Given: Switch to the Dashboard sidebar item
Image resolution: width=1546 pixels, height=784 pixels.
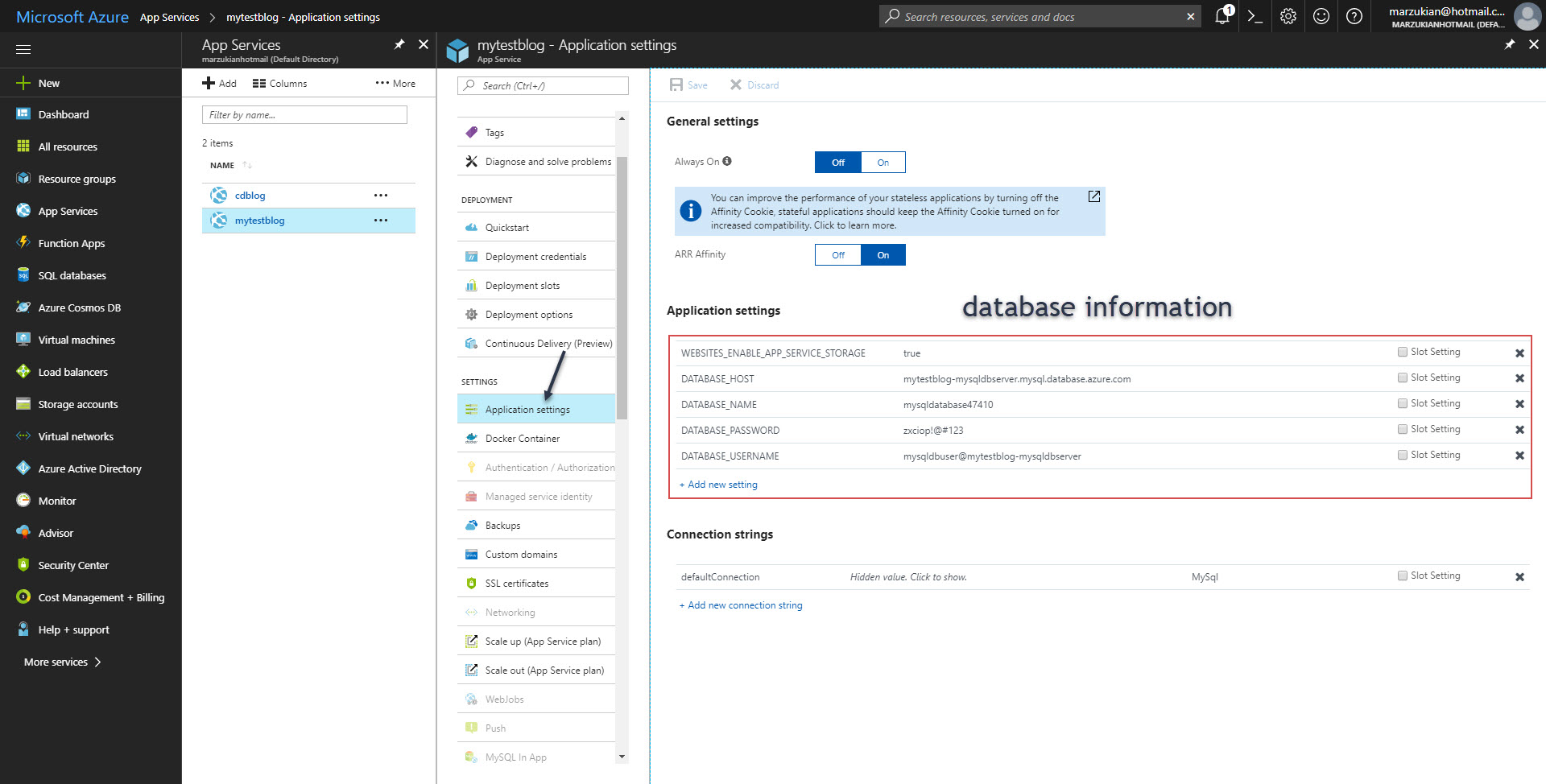Looking at the screenshot, I should coord(63,114).
